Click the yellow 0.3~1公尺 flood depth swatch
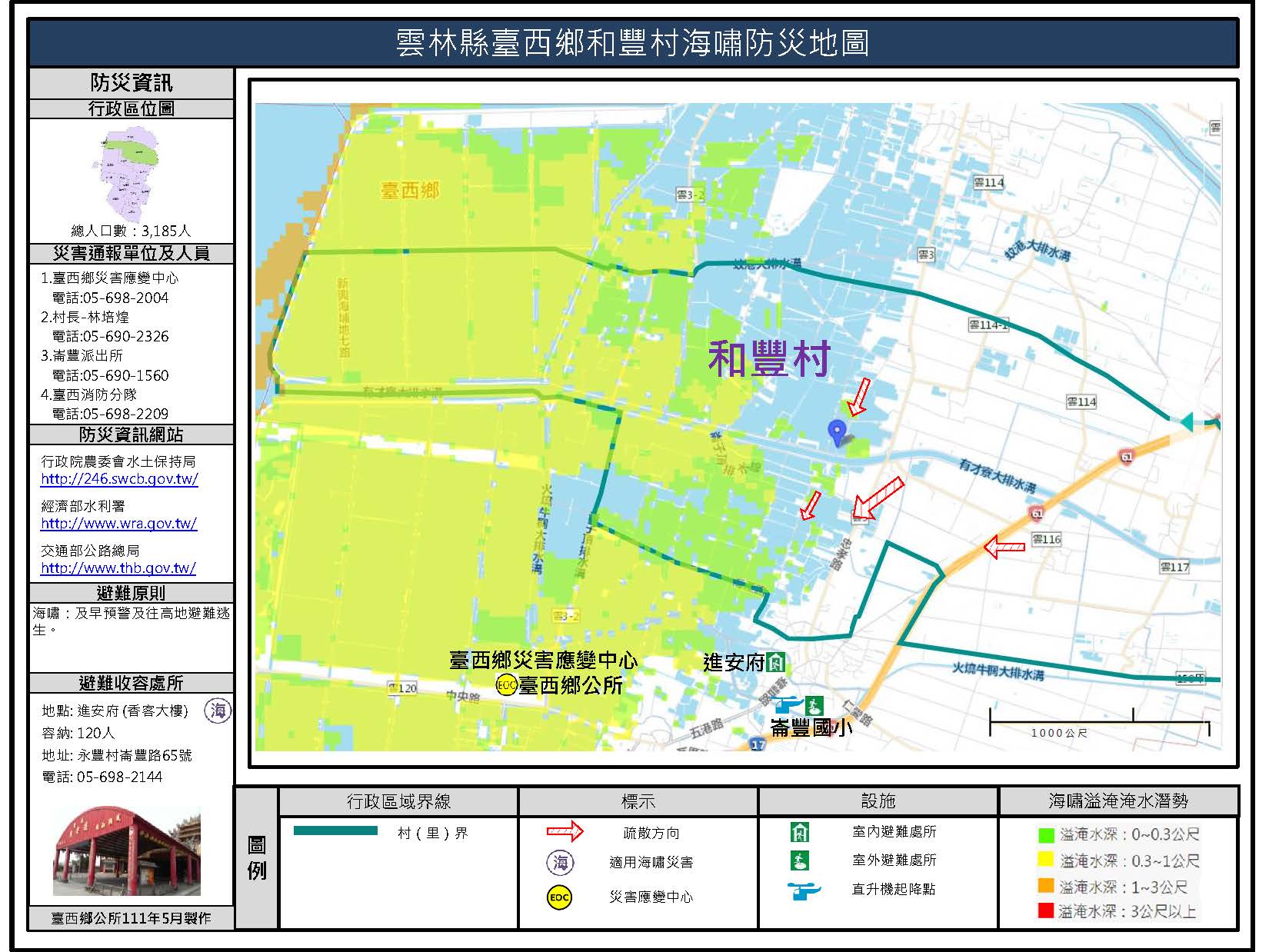 click(1046, 860)
